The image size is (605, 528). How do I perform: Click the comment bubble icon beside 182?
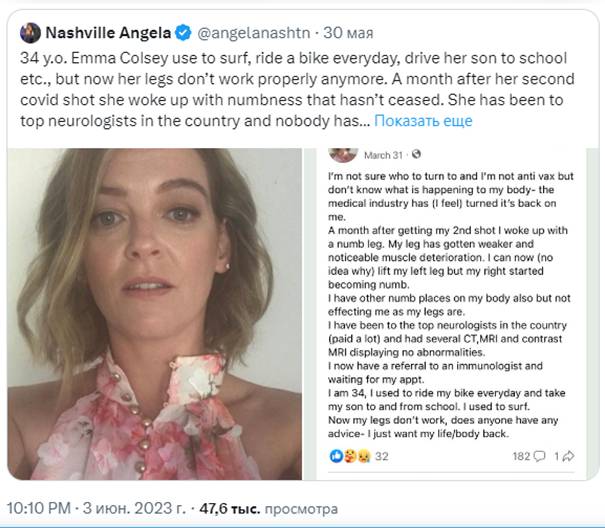pyautogui.click(x=539, y=456)
